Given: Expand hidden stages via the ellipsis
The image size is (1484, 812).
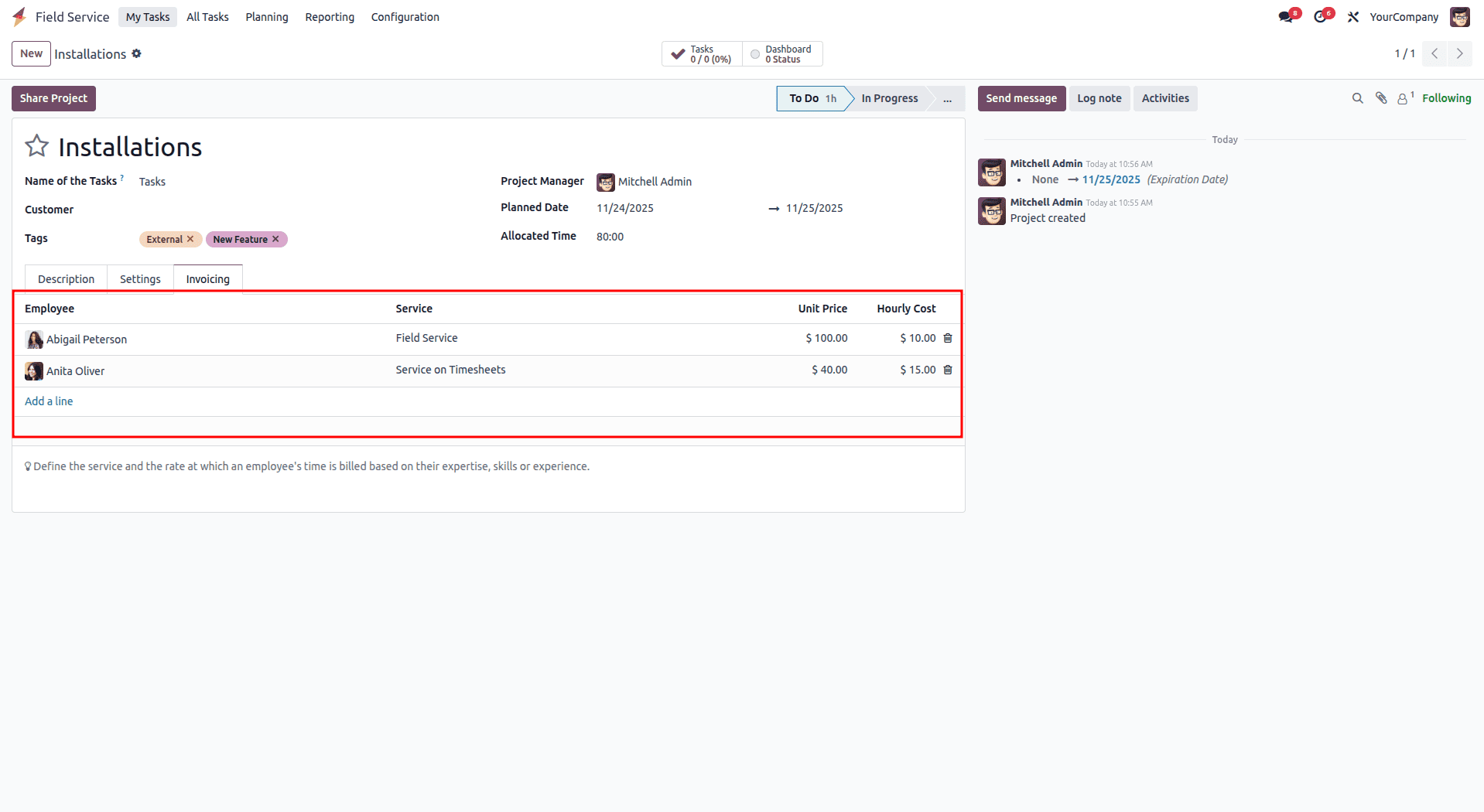Looking at the screenshot, I should (947, 99).
